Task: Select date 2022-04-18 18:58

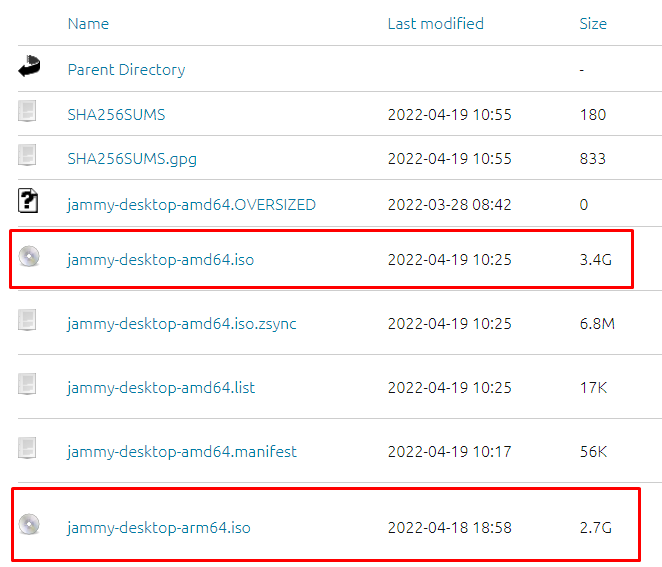Action: click(450, 528)
